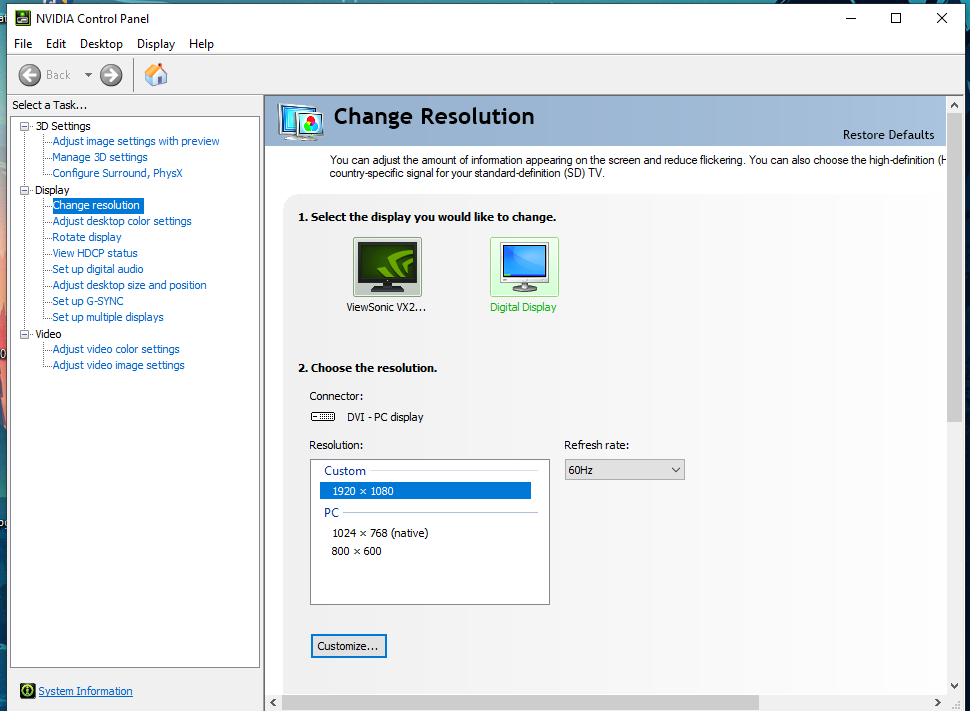Screen dimensions: 970x711
Task: Click the Back arrow icon
Action: click(x=30, y=75)
